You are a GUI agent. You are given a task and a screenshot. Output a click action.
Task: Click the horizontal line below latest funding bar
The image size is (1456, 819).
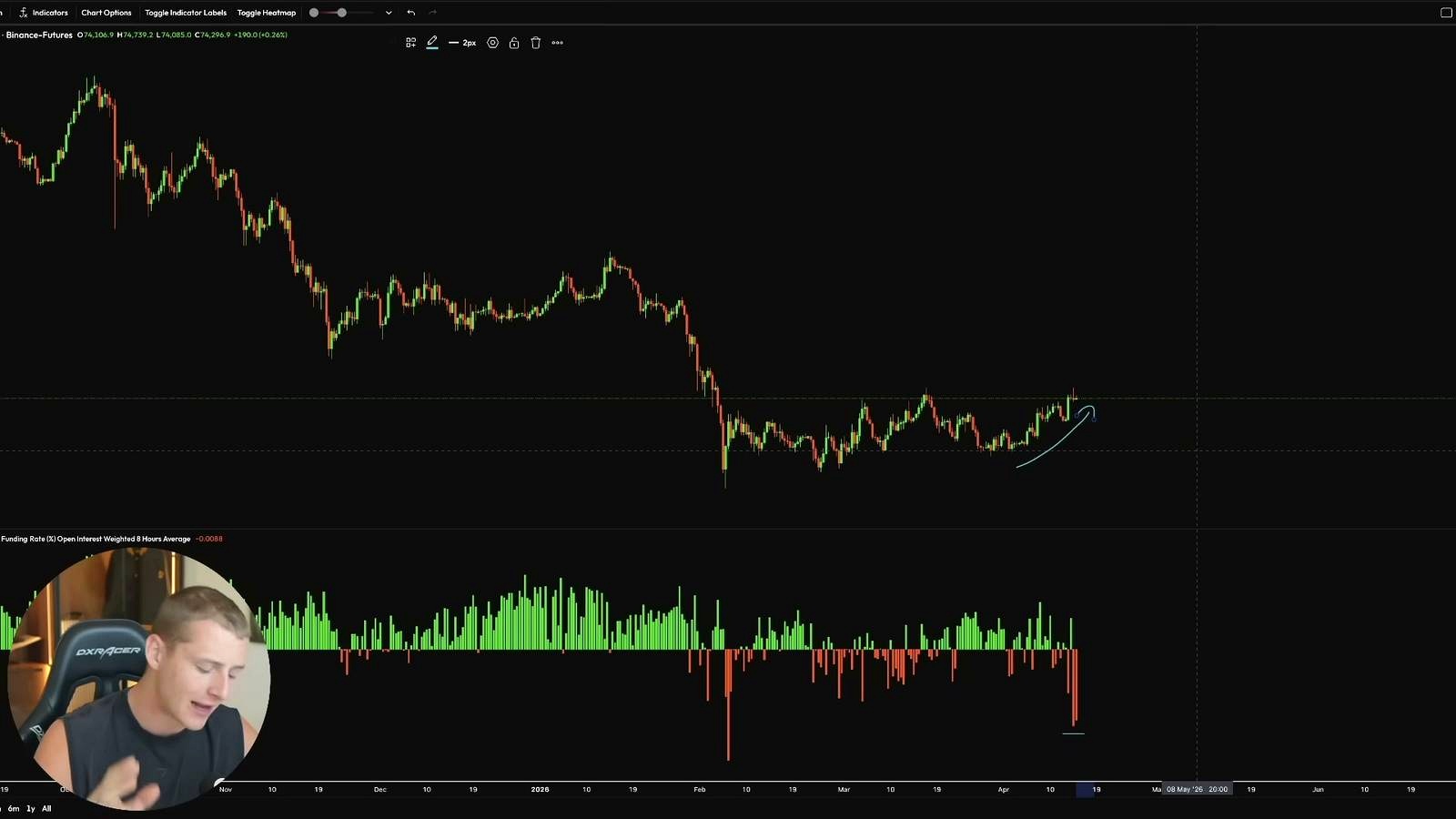(x=1074, y=733)
